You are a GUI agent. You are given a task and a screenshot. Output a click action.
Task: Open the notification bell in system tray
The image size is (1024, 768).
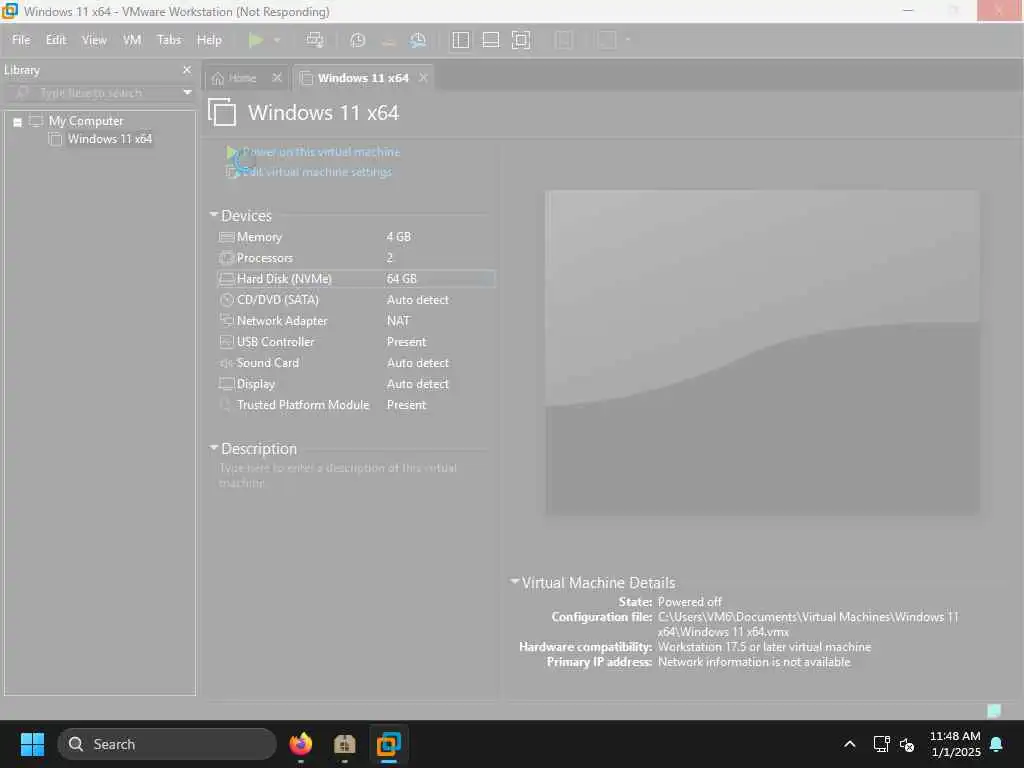pyautogui.click(x=997, y=744)
